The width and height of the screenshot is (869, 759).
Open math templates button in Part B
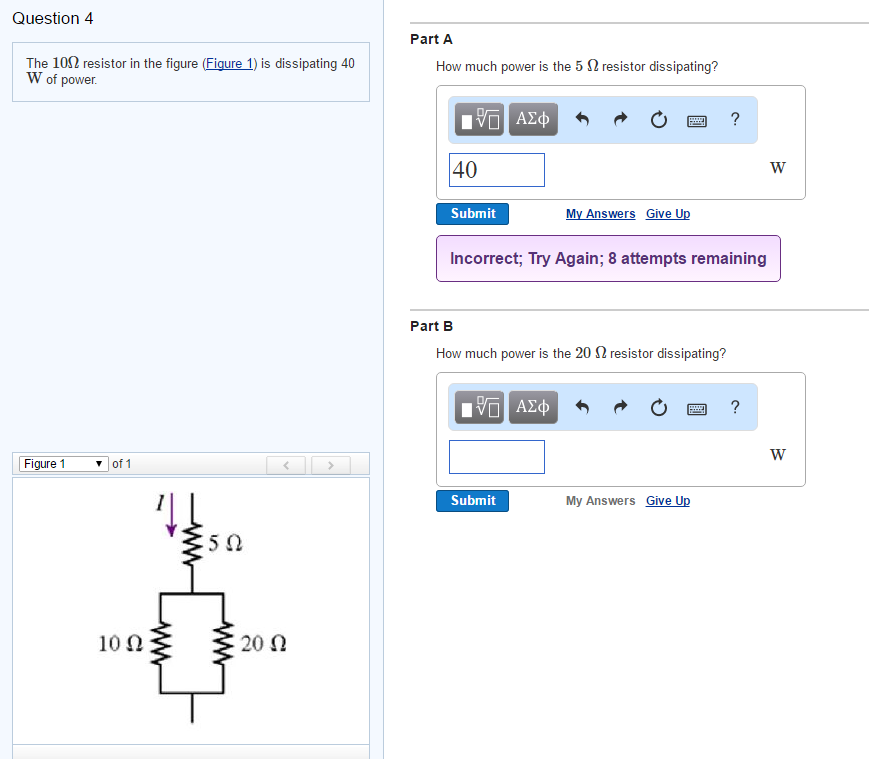pos(479,407)
